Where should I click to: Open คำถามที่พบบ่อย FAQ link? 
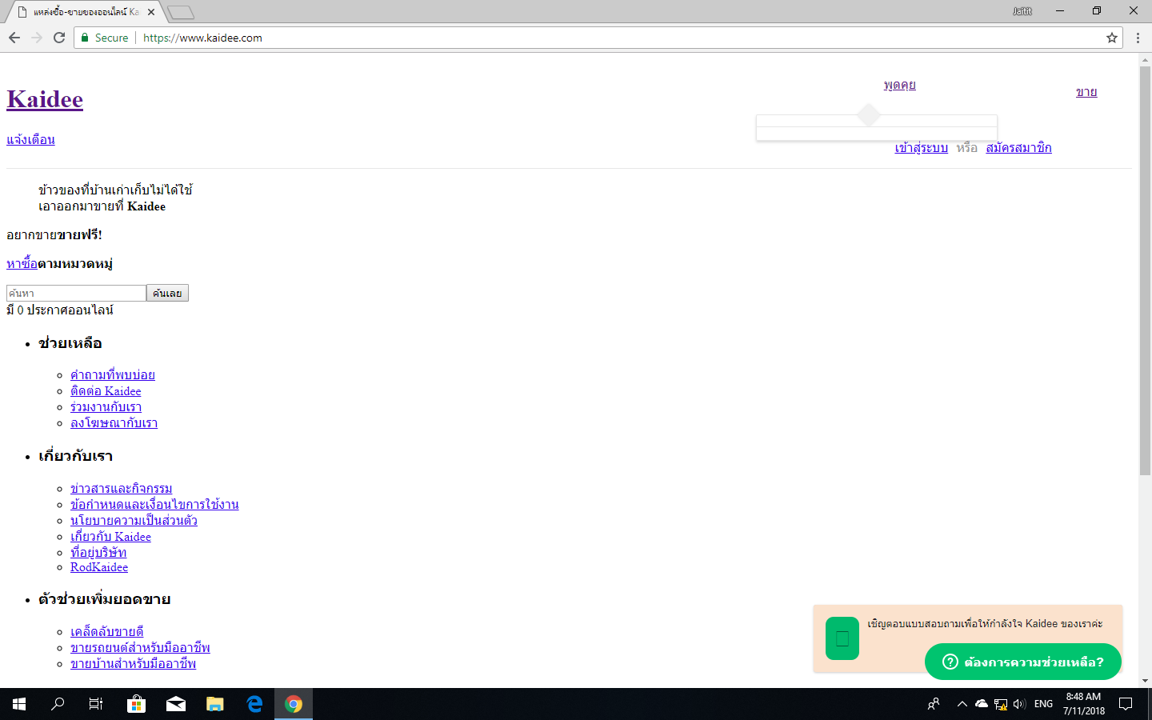tap(112, 375)
